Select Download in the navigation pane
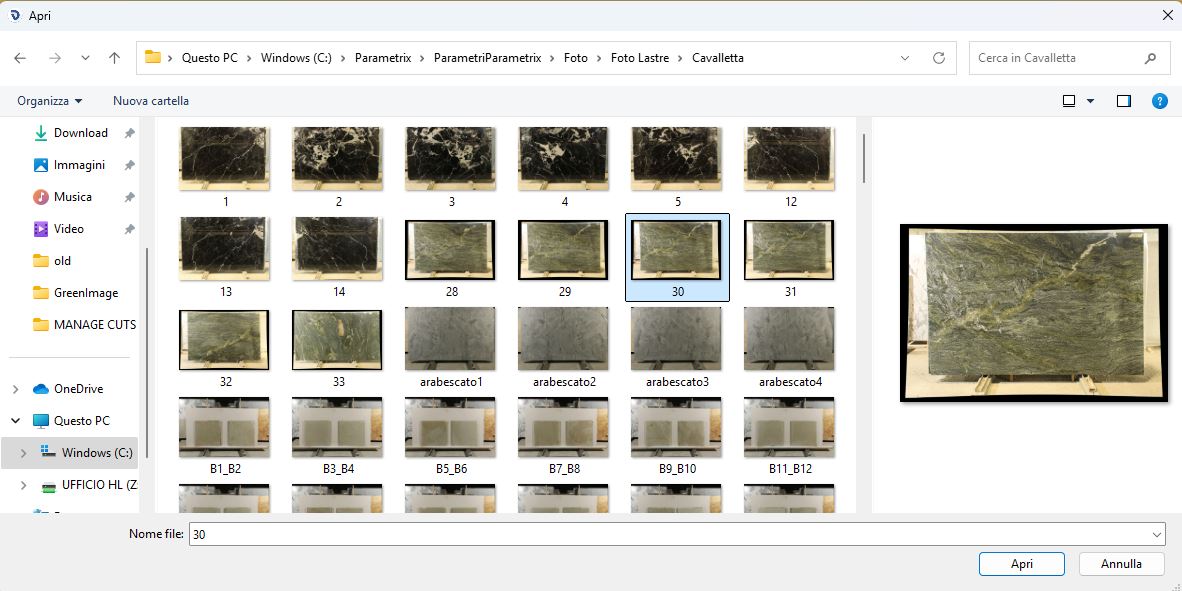 click(x=81, y=133)
